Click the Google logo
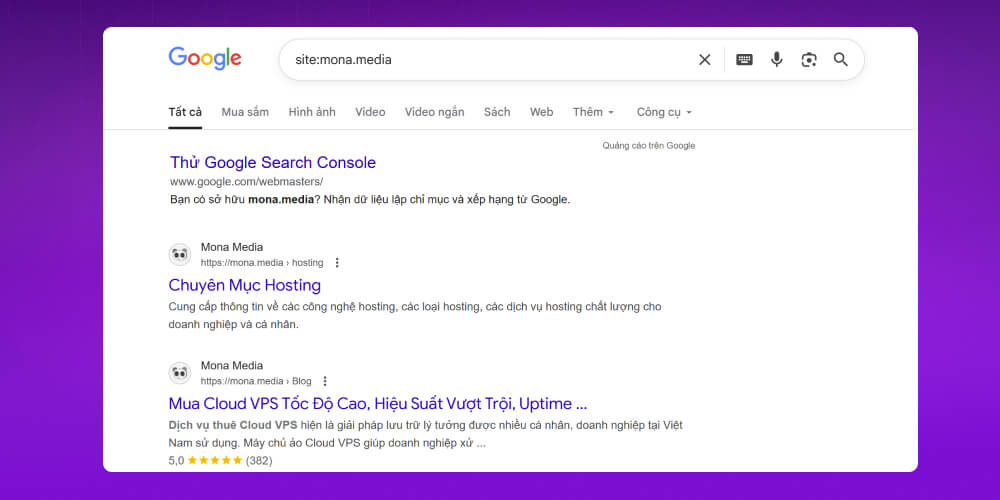This screenshot has height=500, width=1000. (205, 58)
